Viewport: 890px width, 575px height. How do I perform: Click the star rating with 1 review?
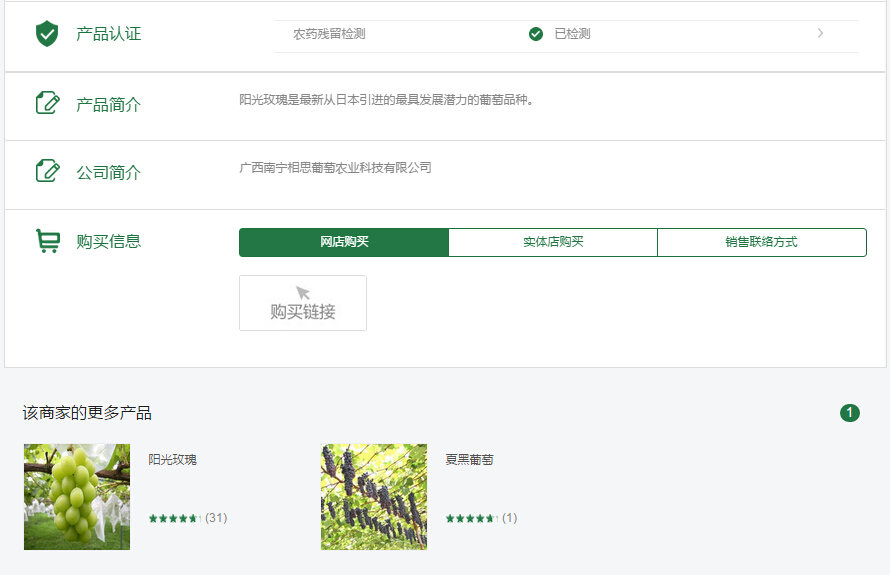[481, 518]
